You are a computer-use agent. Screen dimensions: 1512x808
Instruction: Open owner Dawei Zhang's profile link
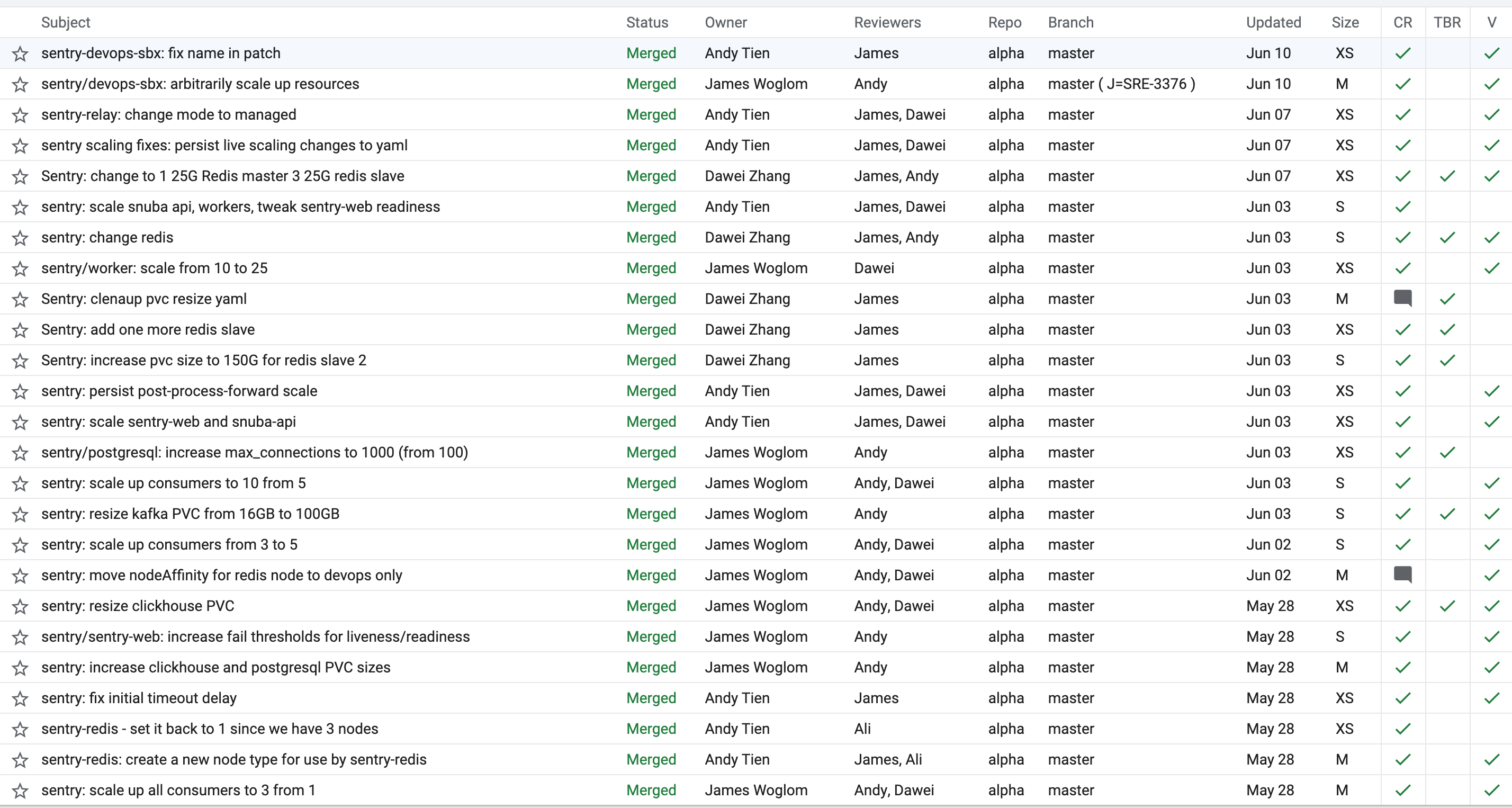coord(747,176)
